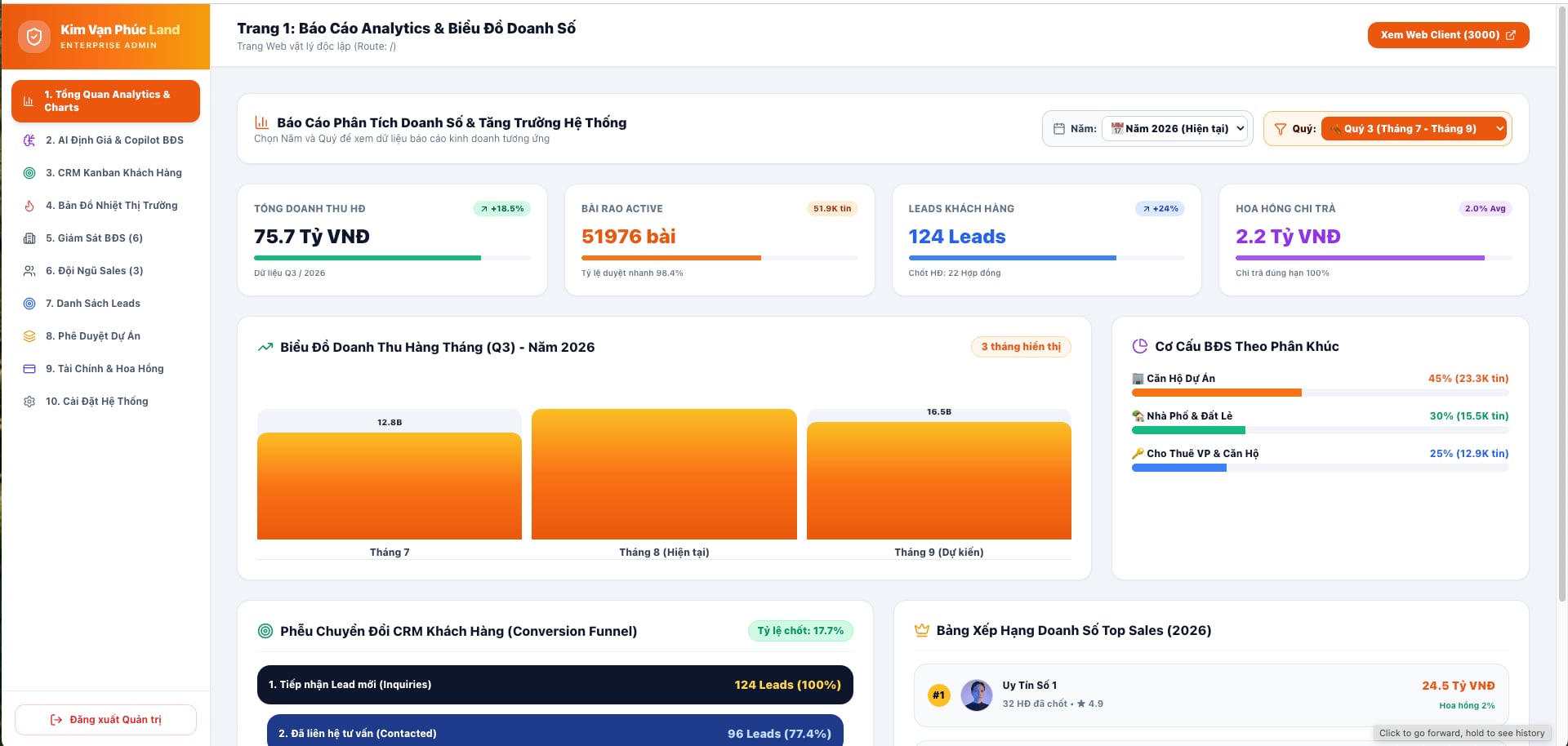Viewport: 1568px width, 746px height.
Task: Click the Đã liên hệ tư vấn funnel row
Action: pos(555,730)
